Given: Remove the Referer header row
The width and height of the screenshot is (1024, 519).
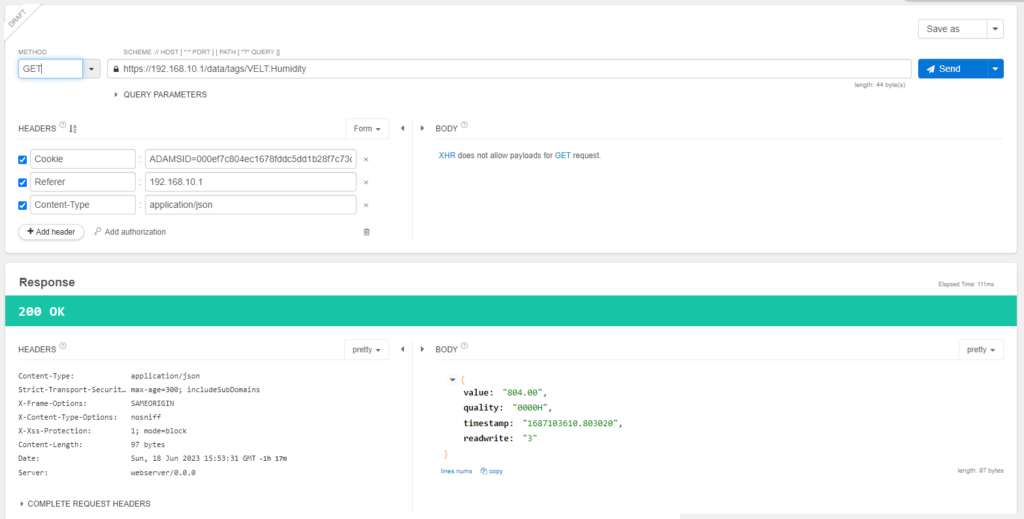Looking at the screenshot, I should (x=366, y=182).
